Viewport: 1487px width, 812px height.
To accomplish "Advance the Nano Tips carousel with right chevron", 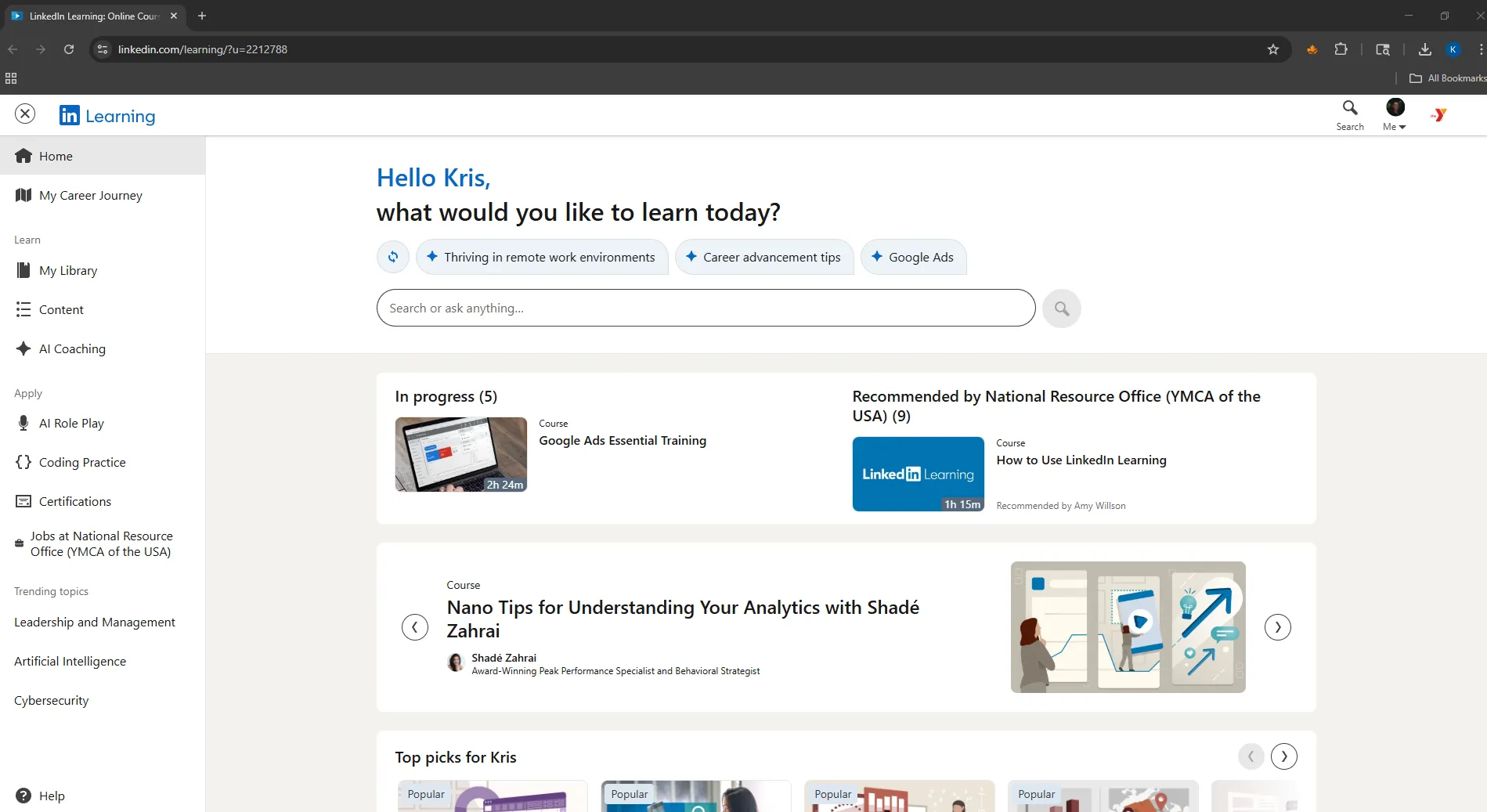I will pos(1277,626).
